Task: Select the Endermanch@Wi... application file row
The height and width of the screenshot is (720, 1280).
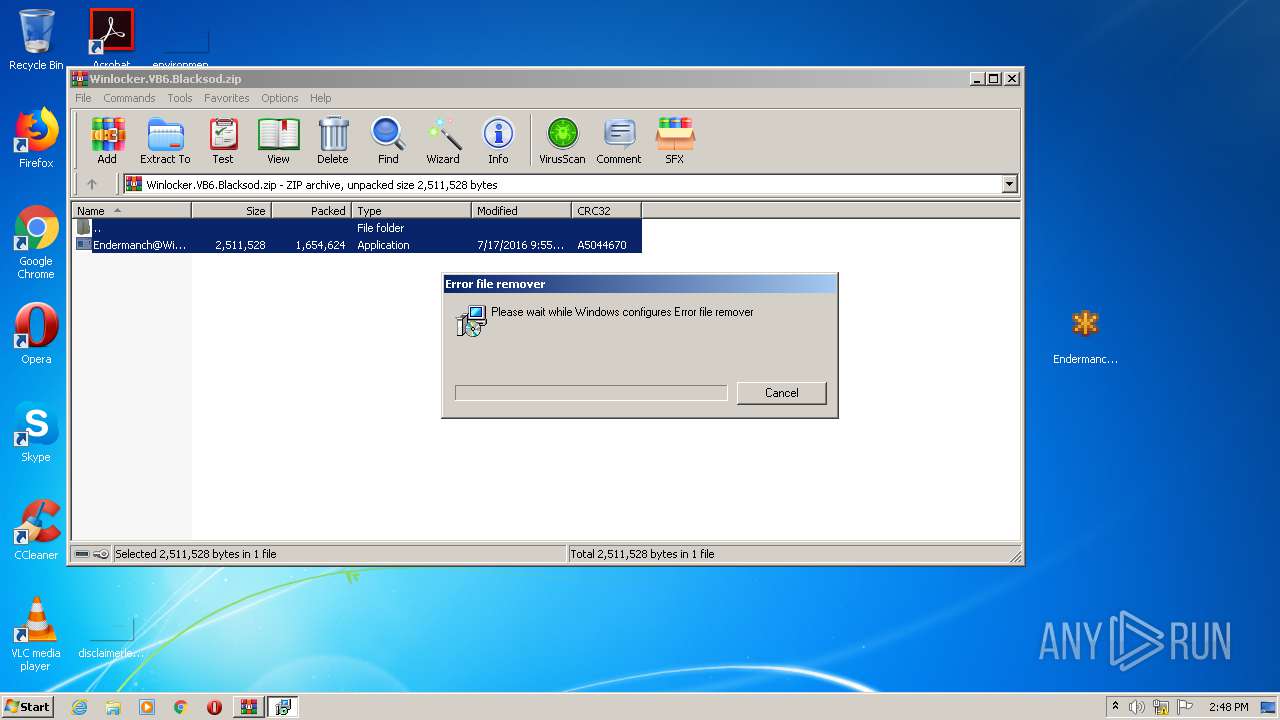Action: click(357, 245)
